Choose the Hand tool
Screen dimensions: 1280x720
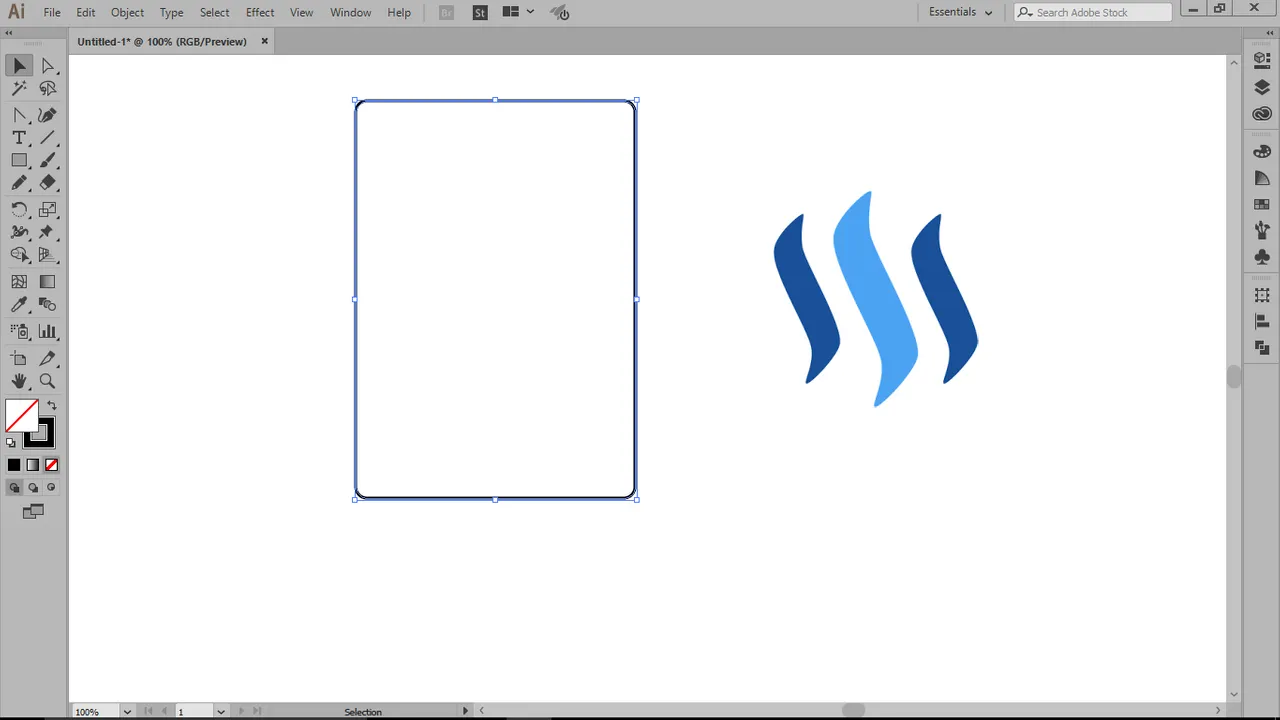pyautogui.click(x=20, y=381)
